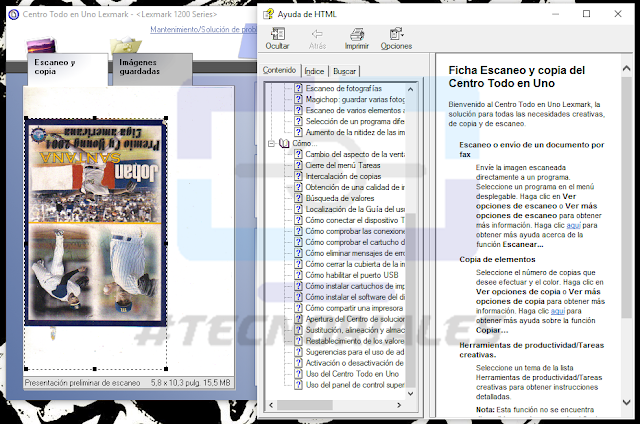Close the Ayuda de HTML window
The height and width of the screenshot is (424, 640).
[x=618, y=14]
